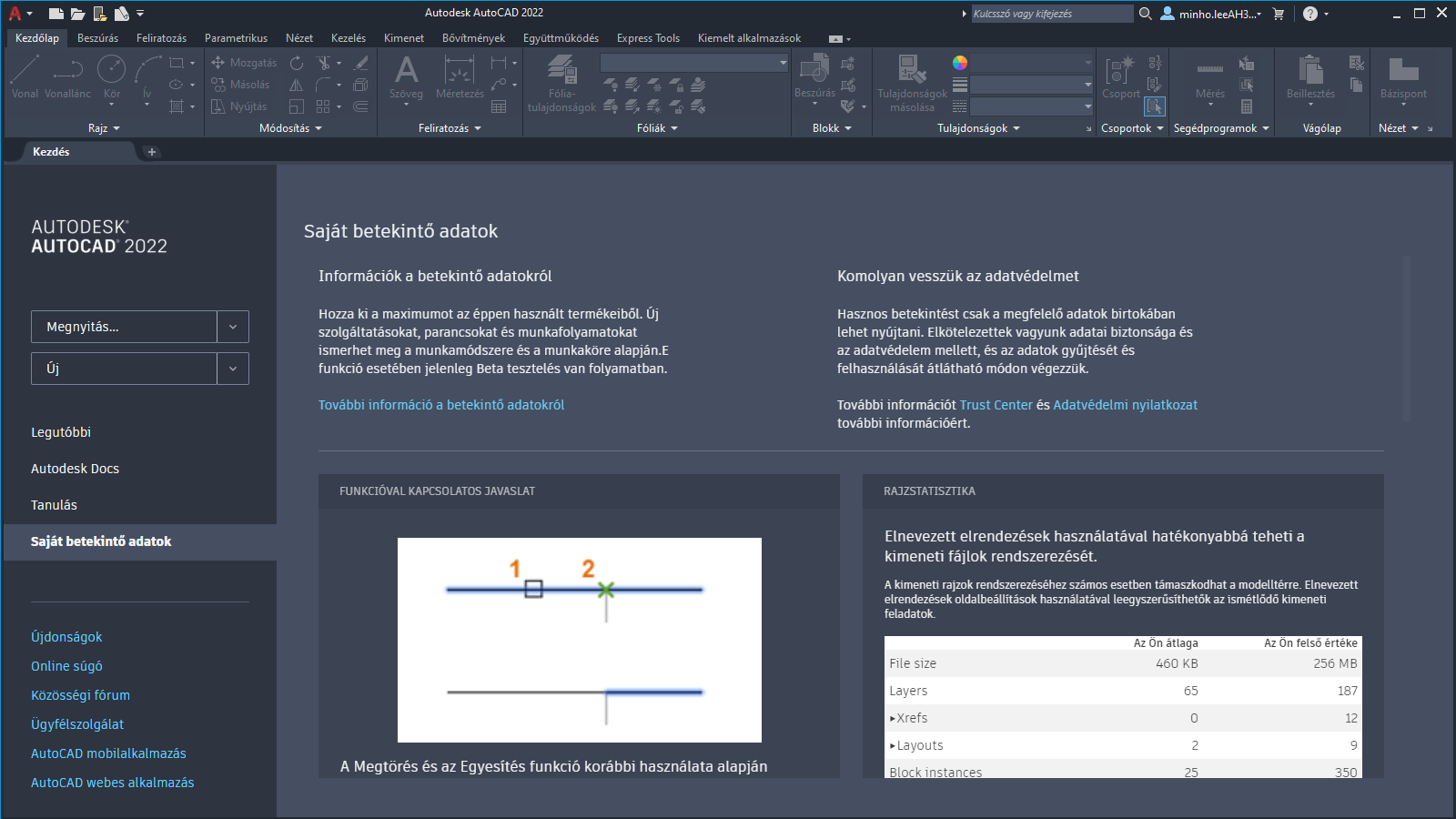Click the Nyújtás stretch tool
The width and height of the screenshot is (1456, 819).
(x=239, y=106)
